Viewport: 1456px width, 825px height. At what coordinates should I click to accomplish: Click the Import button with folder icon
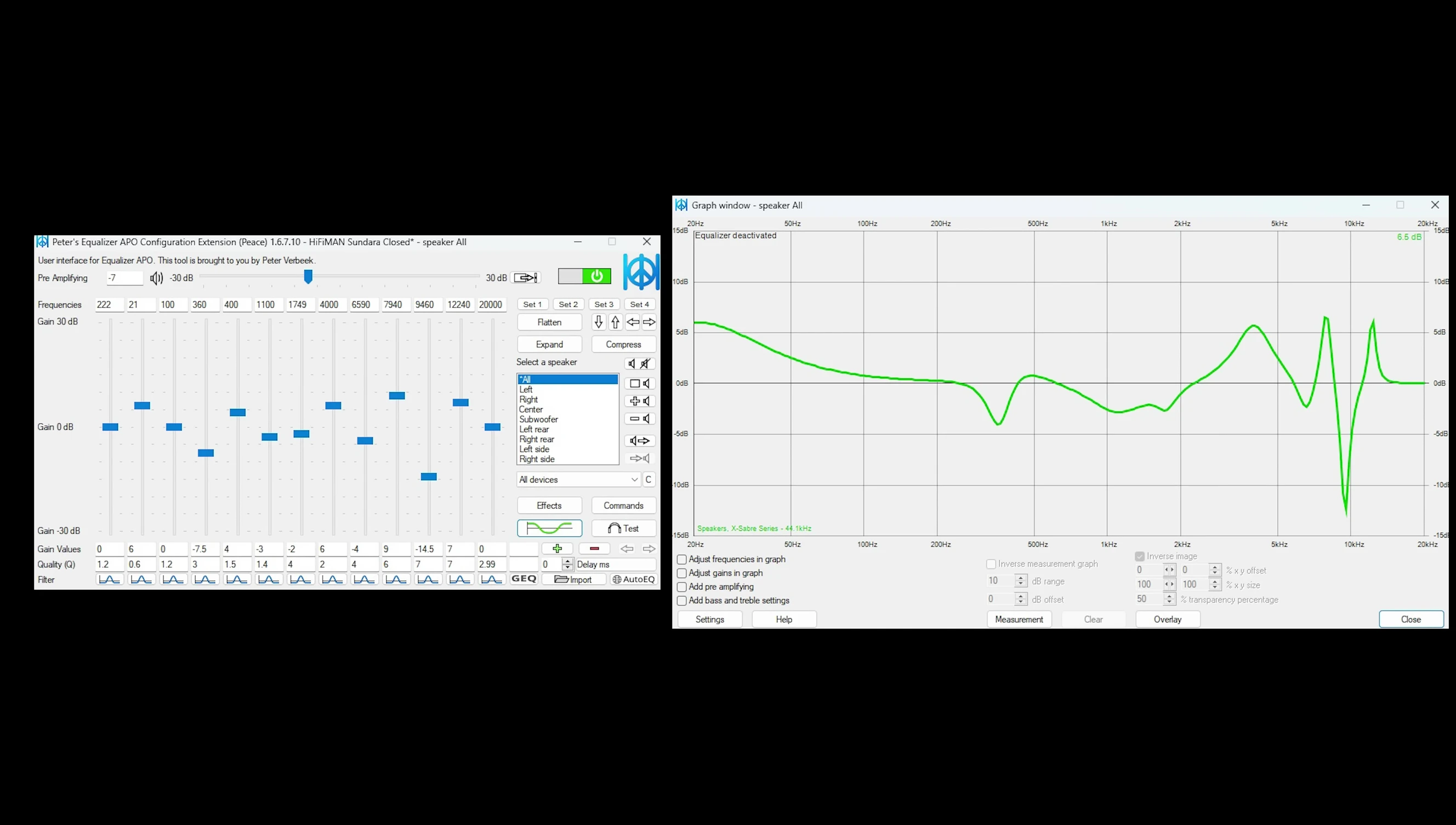(x=573, y=579)
